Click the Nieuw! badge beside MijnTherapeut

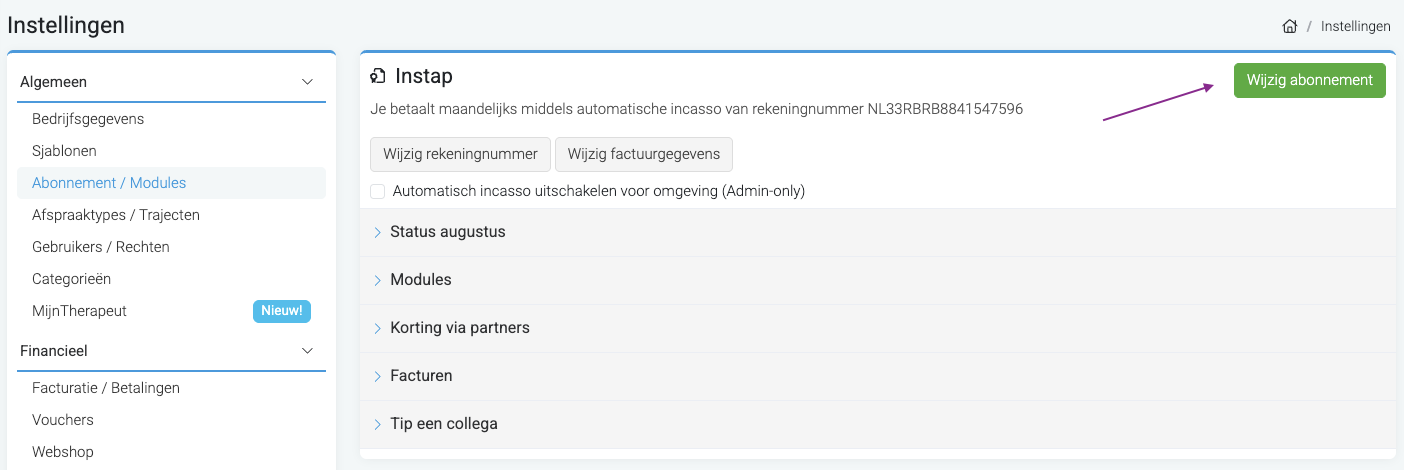tap(282, 311)
